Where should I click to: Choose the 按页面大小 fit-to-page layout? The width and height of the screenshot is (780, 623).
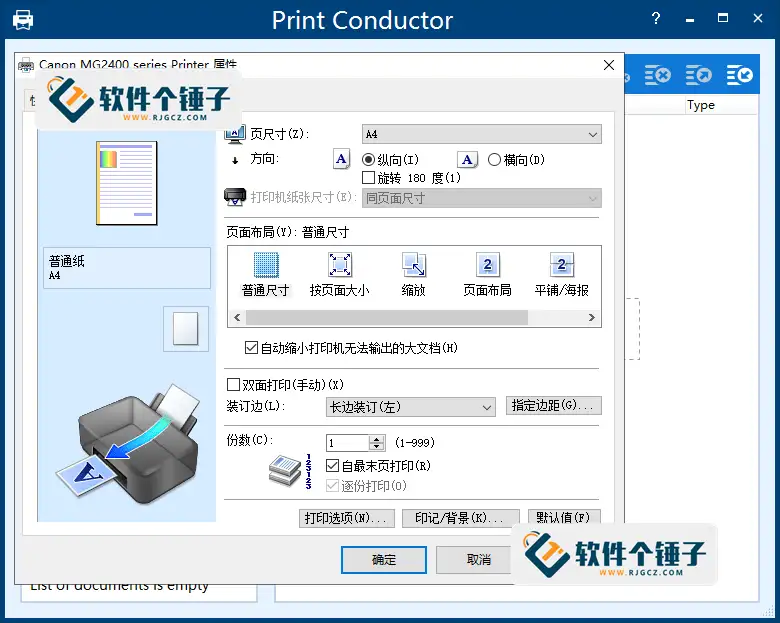[340, 265]
